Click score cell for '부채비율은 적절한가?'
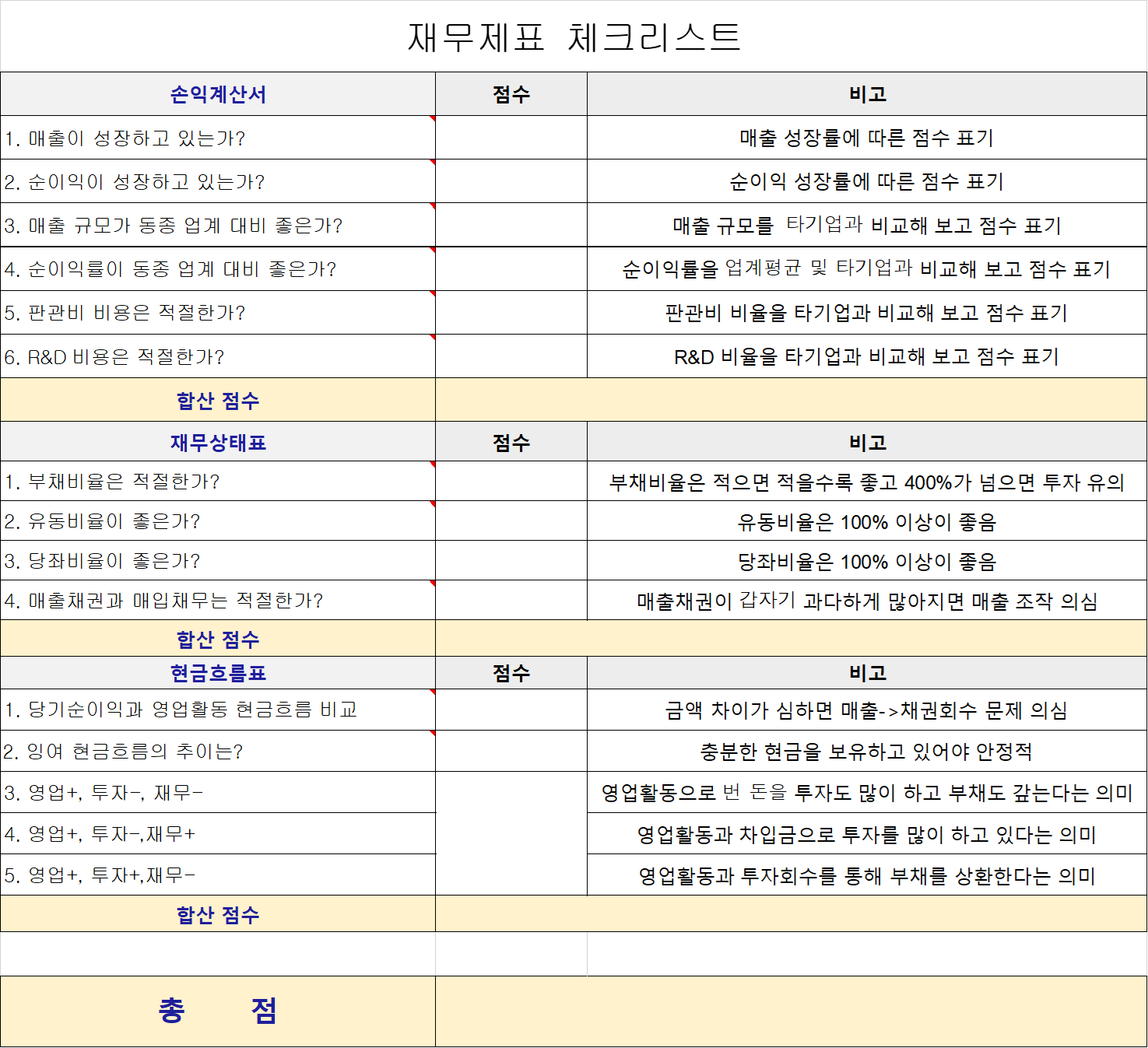Screen dimensions: 1148x1048 click(x=511, y=482)
